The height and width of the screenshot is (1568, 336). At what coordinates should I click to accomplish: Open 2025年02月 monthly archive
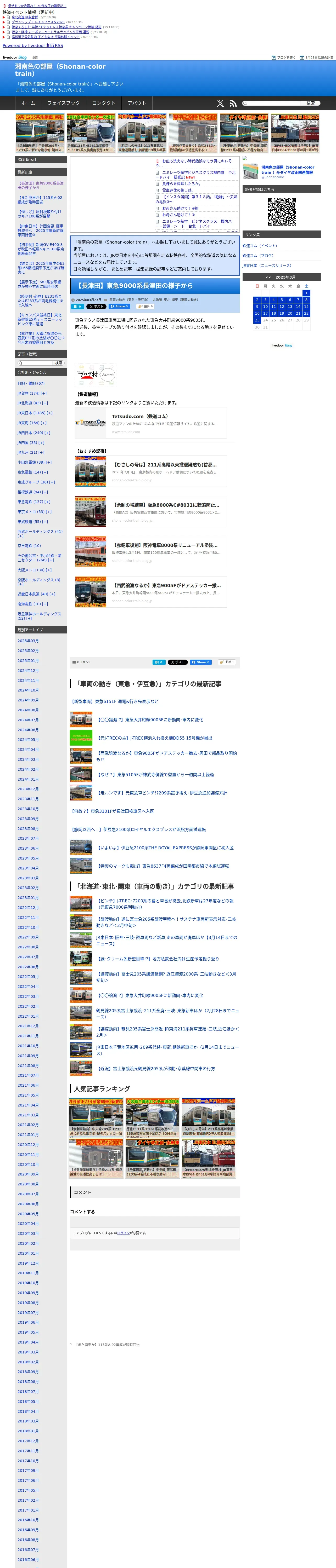28,651
